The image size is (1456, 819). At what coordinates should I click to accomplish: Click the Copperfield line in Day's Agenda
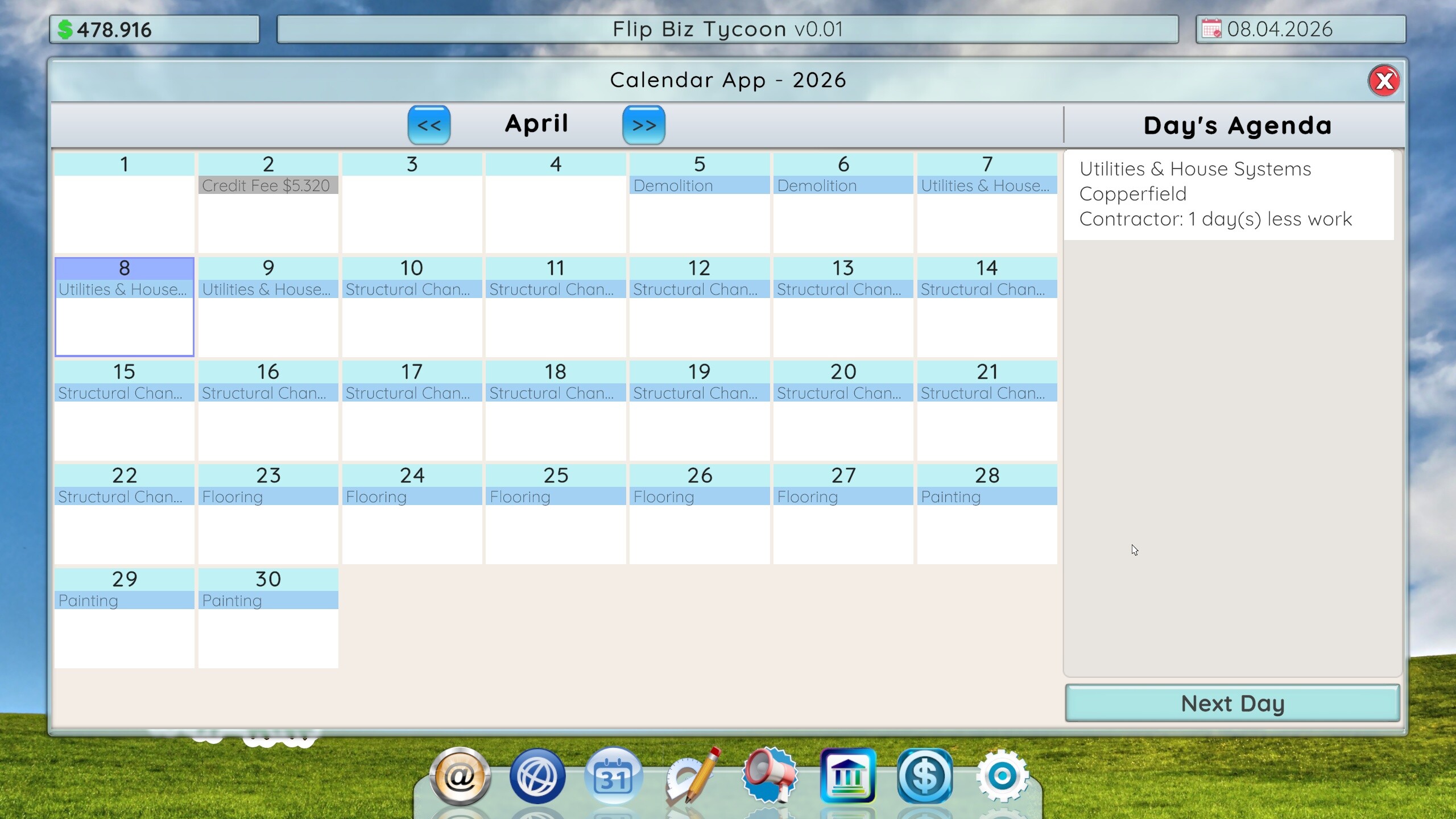[1132, 194]
